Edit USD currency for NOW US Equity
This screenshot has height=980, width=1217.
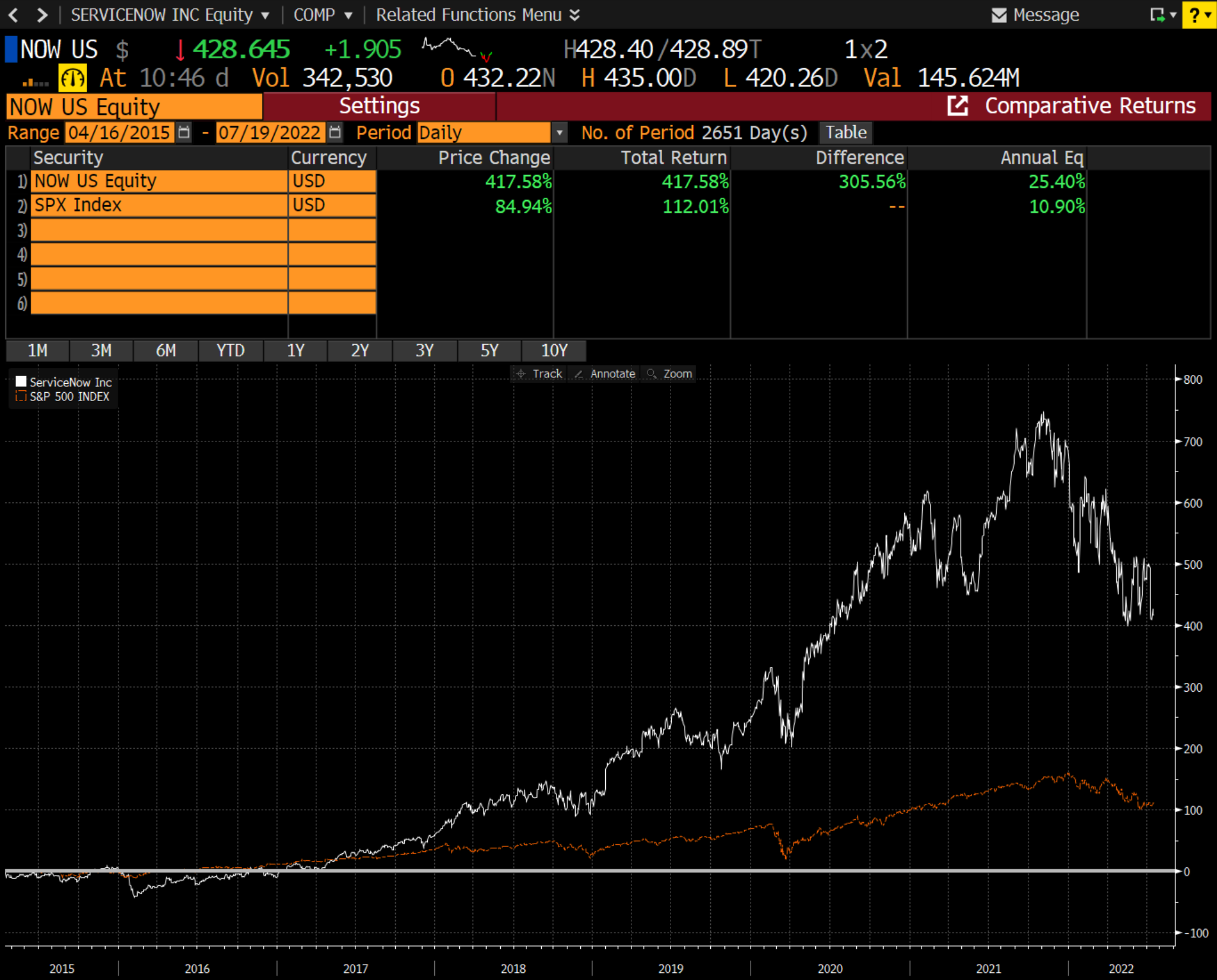[332, 181]
